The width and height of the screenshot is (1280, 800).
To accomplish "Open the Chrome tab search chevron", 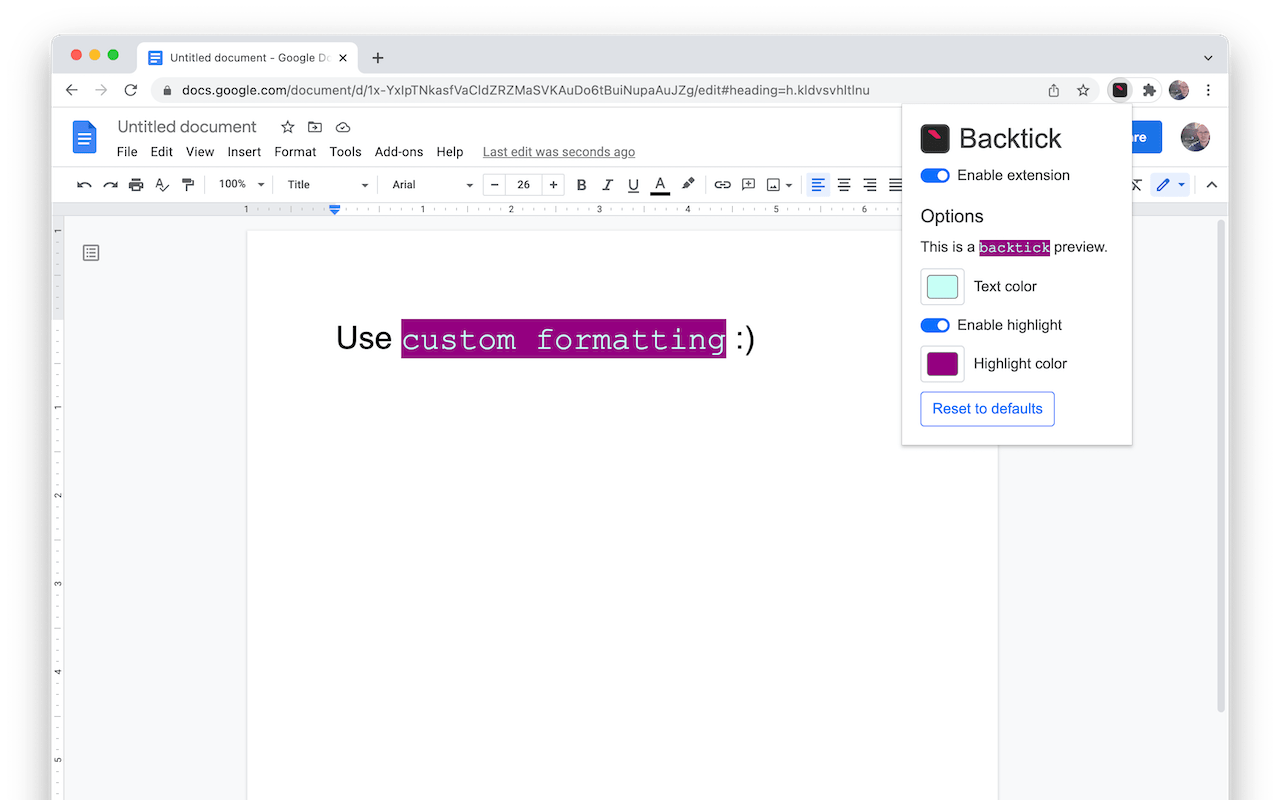I will tap(1208, 58).
